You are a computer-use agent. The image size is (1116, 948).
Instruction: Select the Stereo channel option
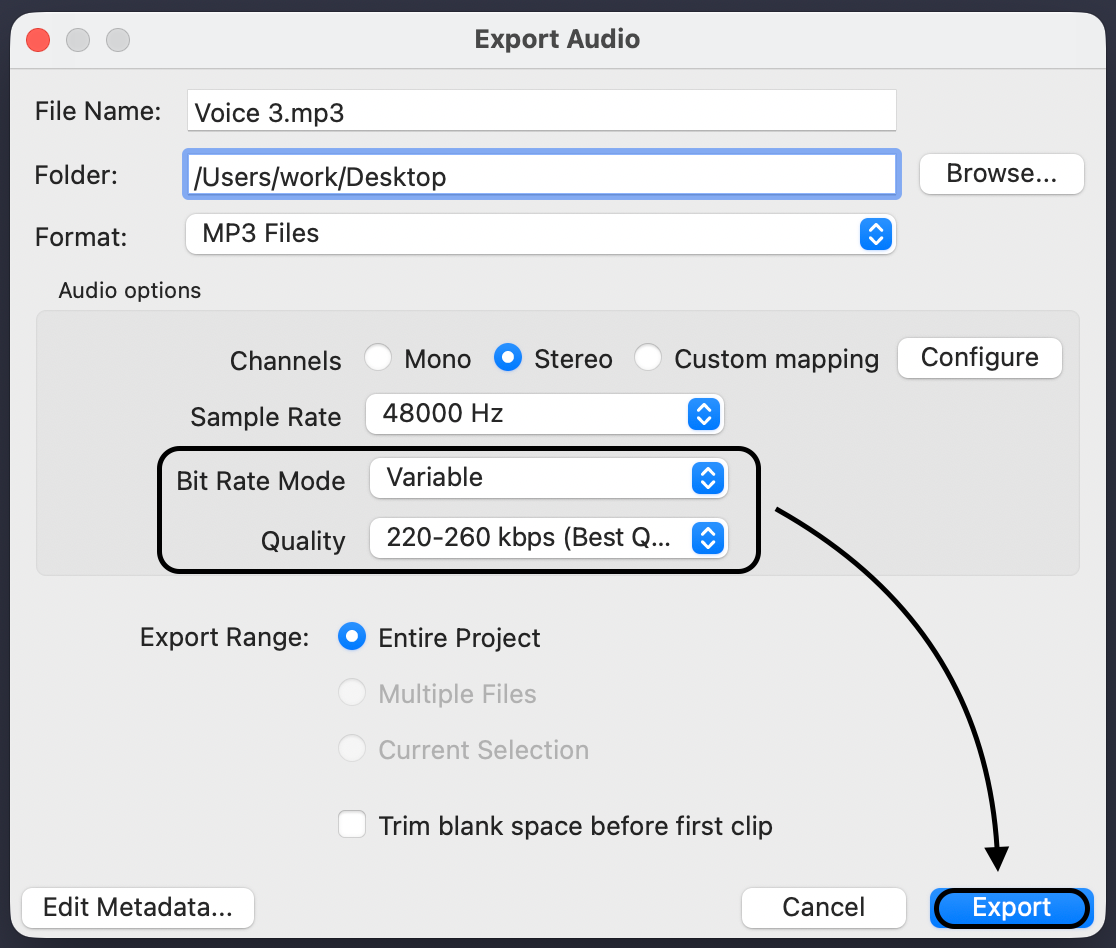(508, 358)
